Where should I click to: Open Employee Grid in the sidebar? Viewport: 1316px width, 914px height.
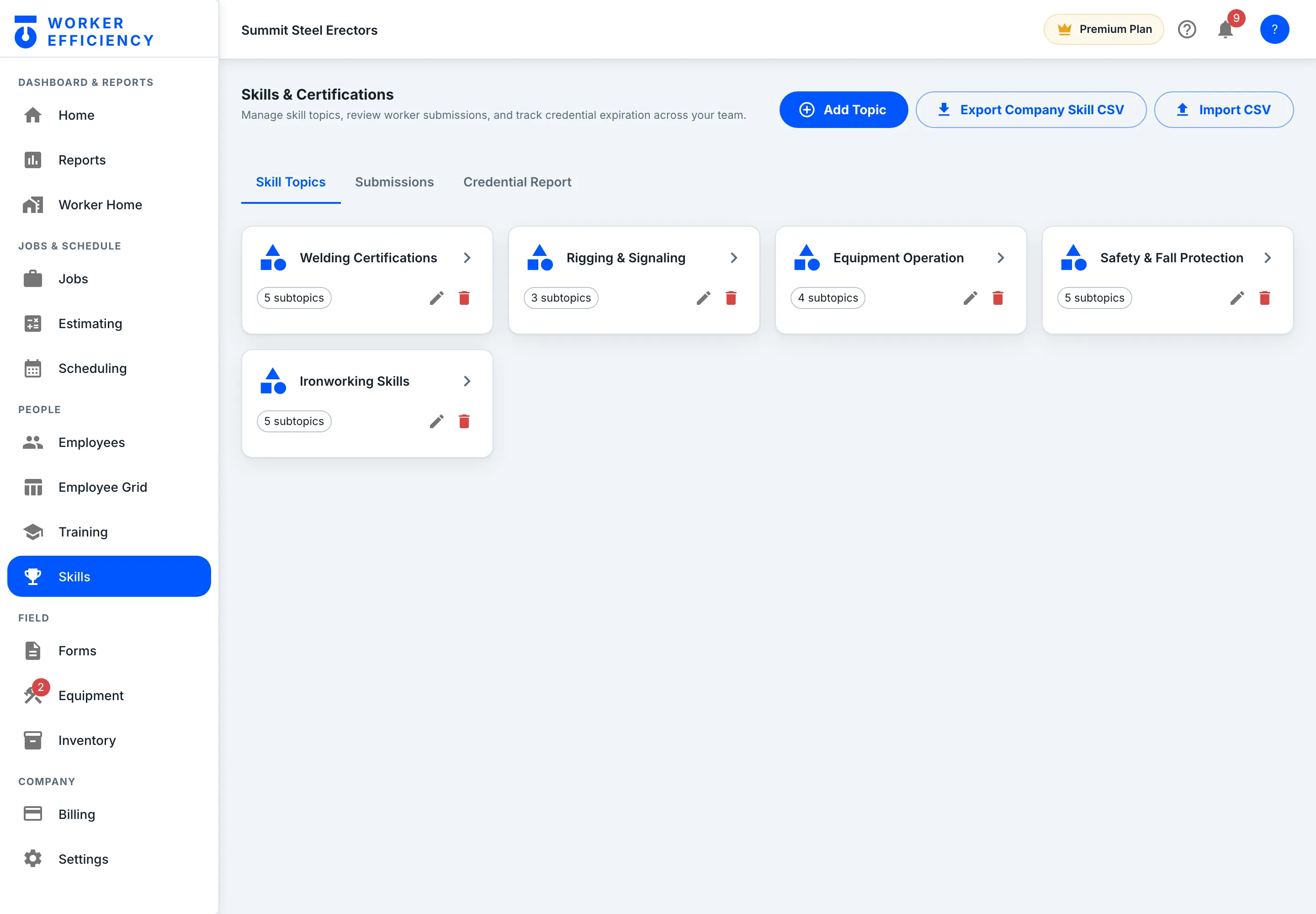pos(109,487)
